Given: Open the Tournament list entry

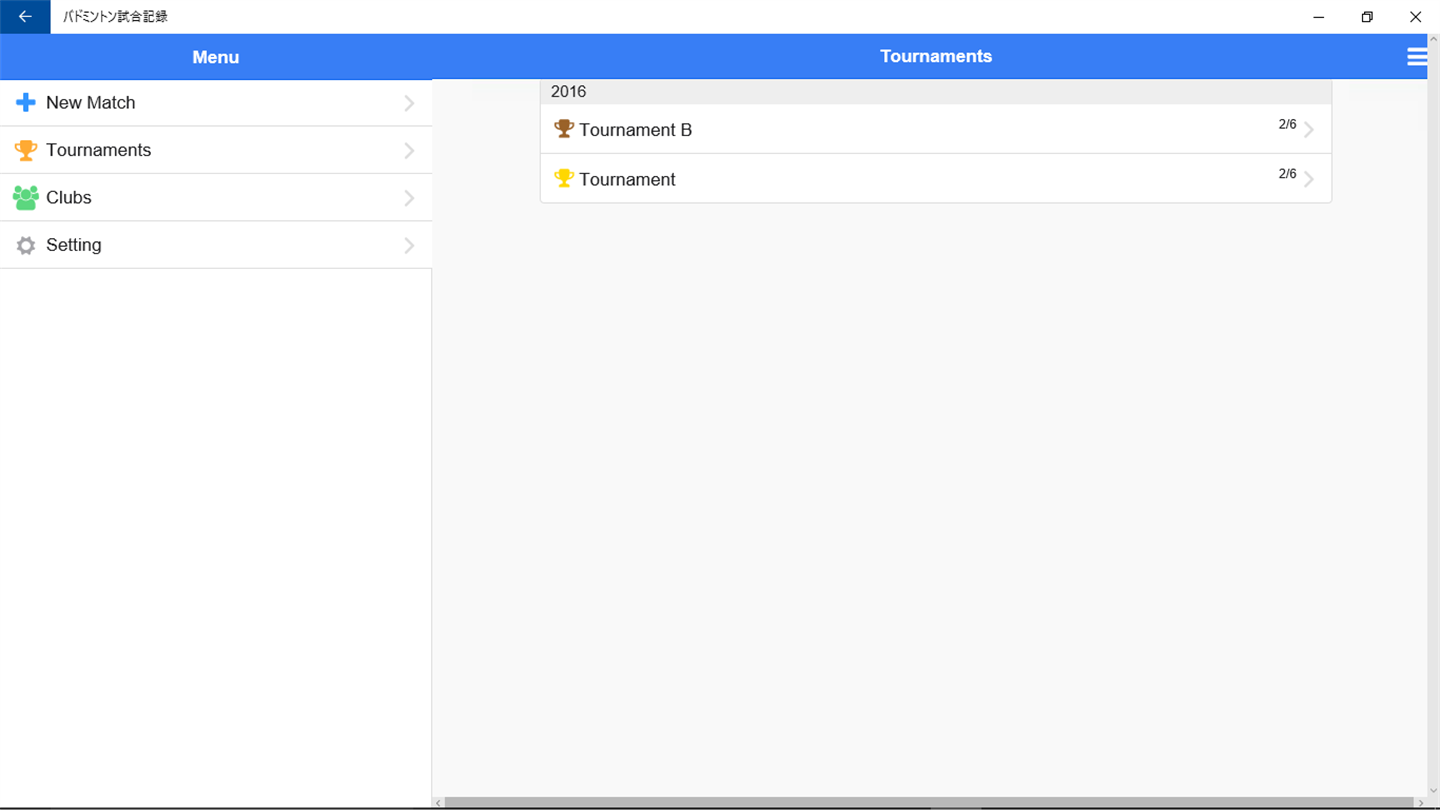Looking at the screenshot, I should [x=936, y=178].
